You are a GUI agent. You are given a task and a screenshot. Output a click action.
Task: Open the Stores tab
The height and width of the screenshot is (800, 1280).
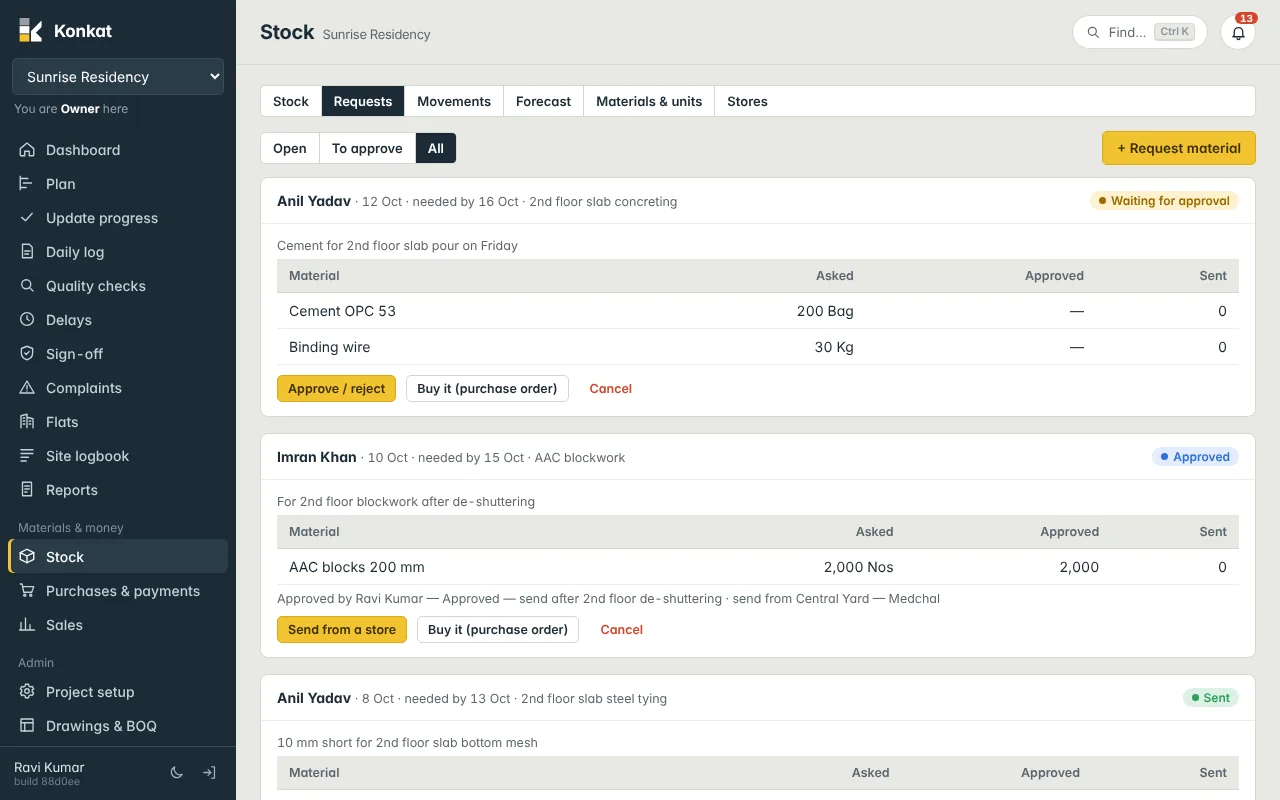pos(747,101)
